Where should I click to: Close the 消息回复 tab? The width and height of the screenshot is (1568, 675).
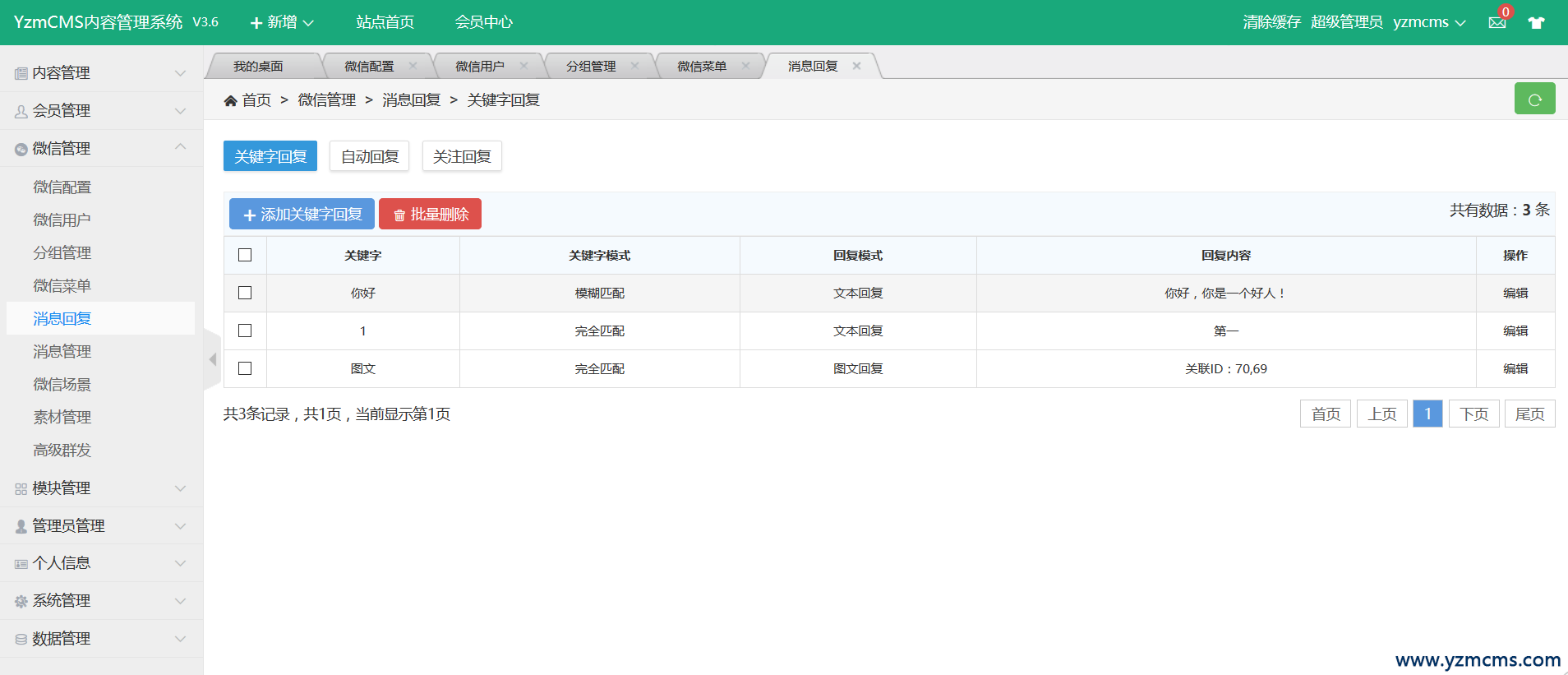click(856, 66)
